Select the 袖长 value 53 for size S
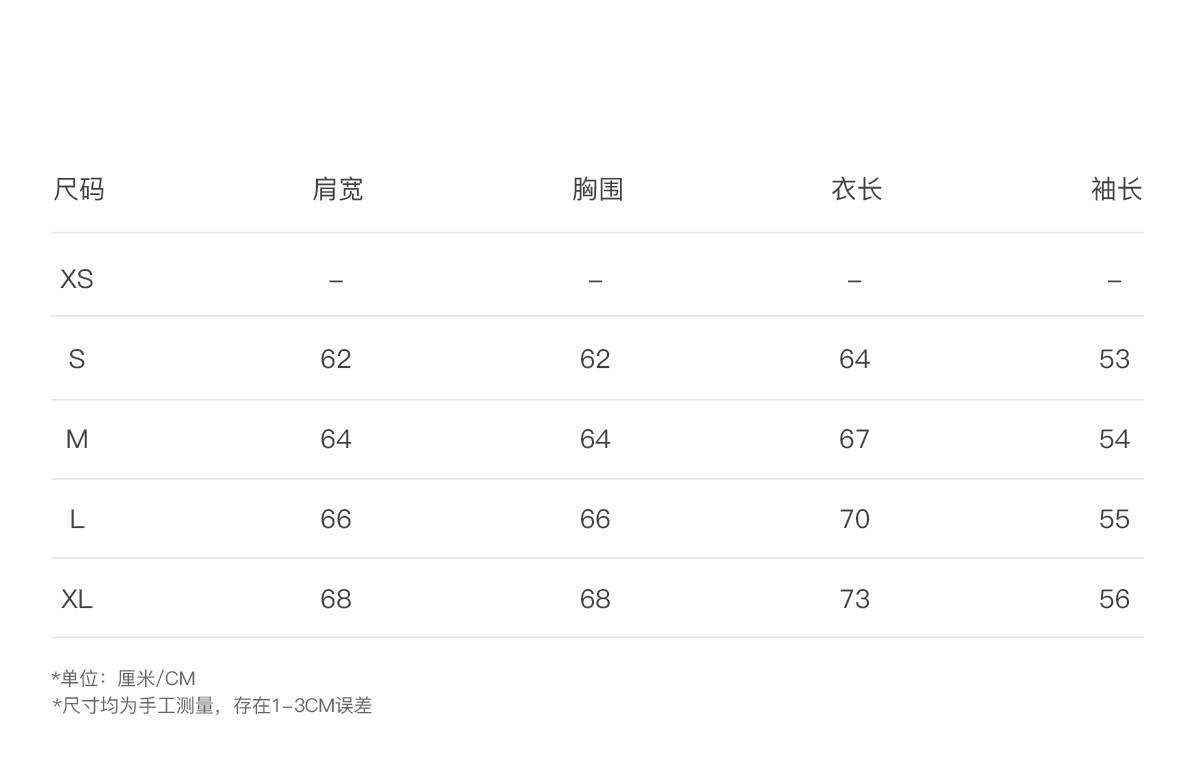Image resolution: width=1200 pixels, height=778 pixels. tap(1114, 359)
